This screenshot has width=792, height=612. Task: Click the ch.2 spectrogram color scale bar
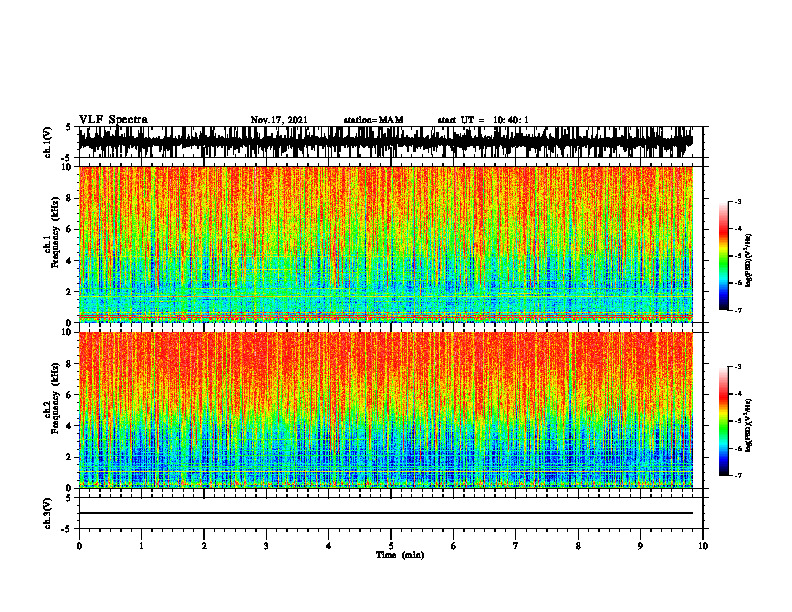click(x=723, y=421)
